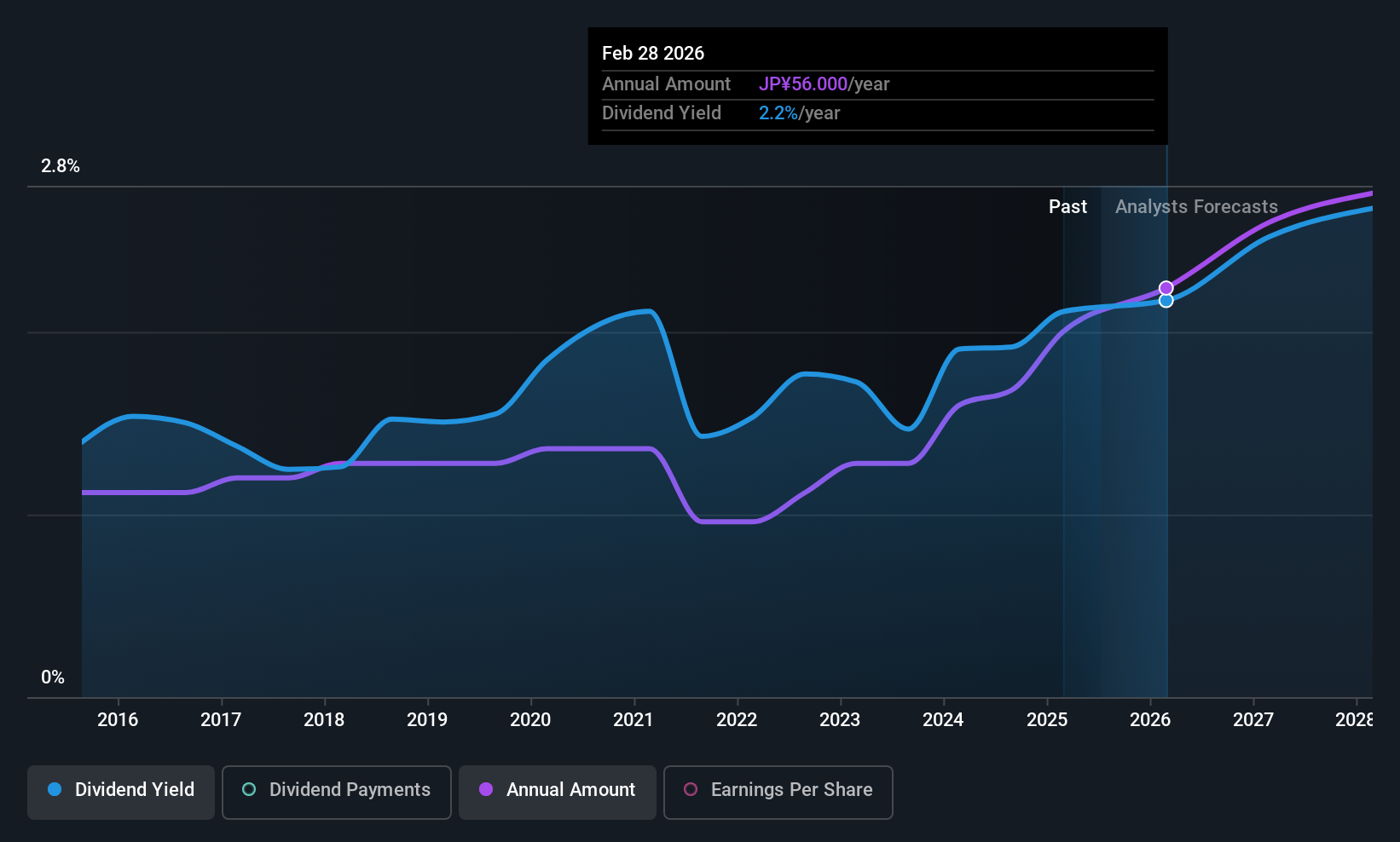Click the Analysts Forecasts label

point(1196,206)
